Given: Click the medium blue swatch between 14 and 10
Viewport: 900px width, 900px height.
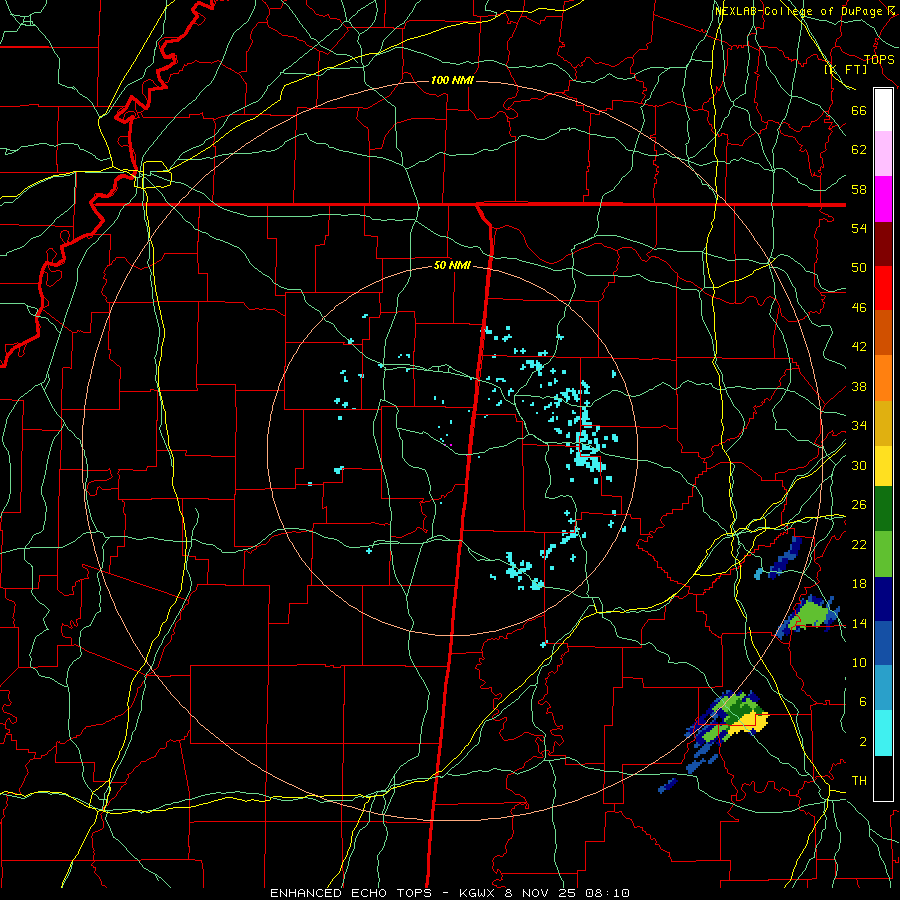Looking at the screenshot, I should 883,643.
